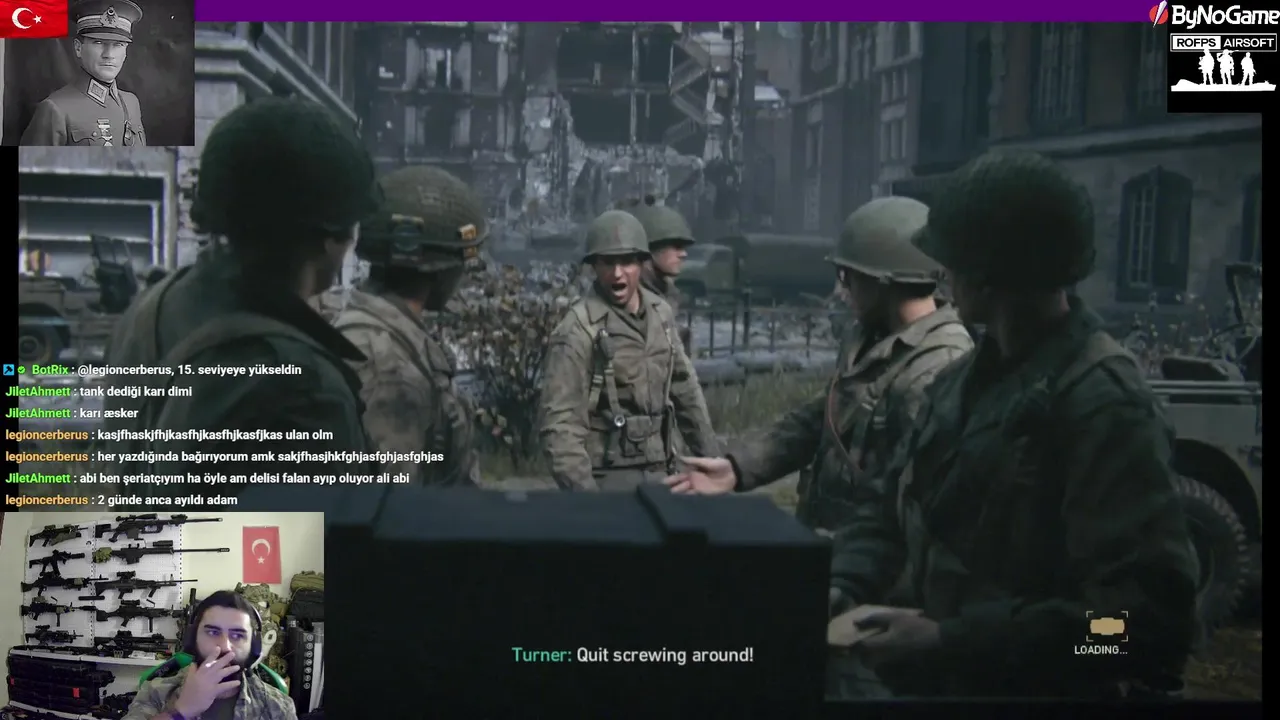Click the Turkish flag on the webcam wall
This screenshot has width=1280, height=720.
click(x=261, y=554)
